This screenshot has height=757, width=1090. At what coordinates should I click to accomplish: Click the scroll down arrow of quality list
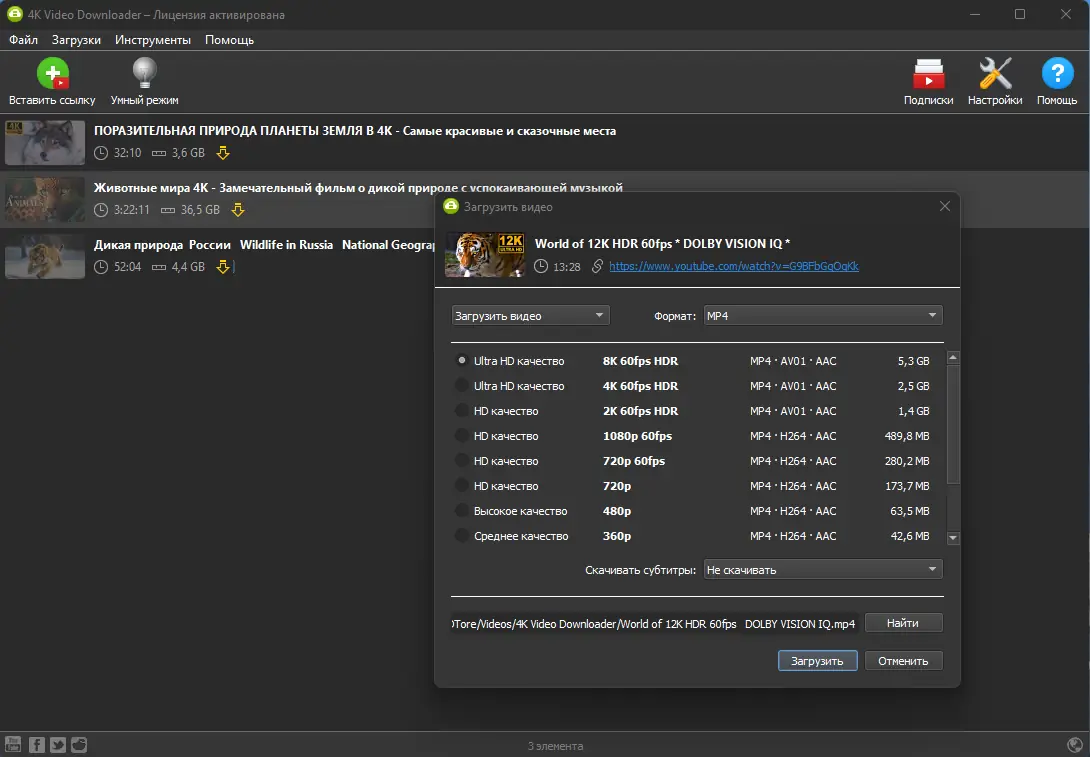coord(953,537)
